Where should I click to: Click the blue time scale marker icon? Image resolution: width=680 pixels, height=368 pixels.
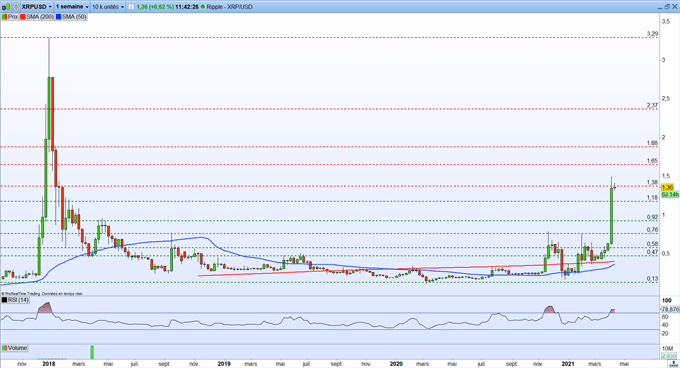673,365
